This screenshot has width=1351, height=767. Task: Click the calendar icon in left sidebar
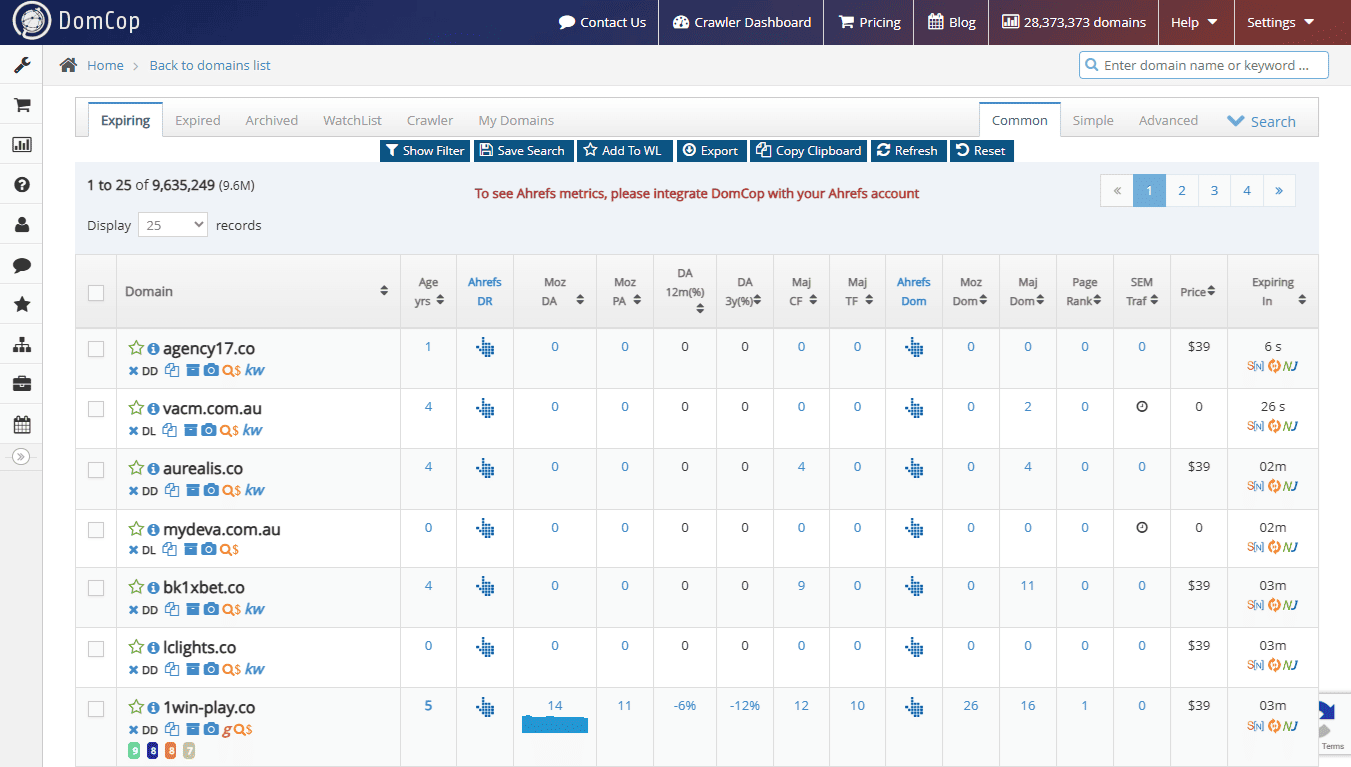click(x=21, y=424)
